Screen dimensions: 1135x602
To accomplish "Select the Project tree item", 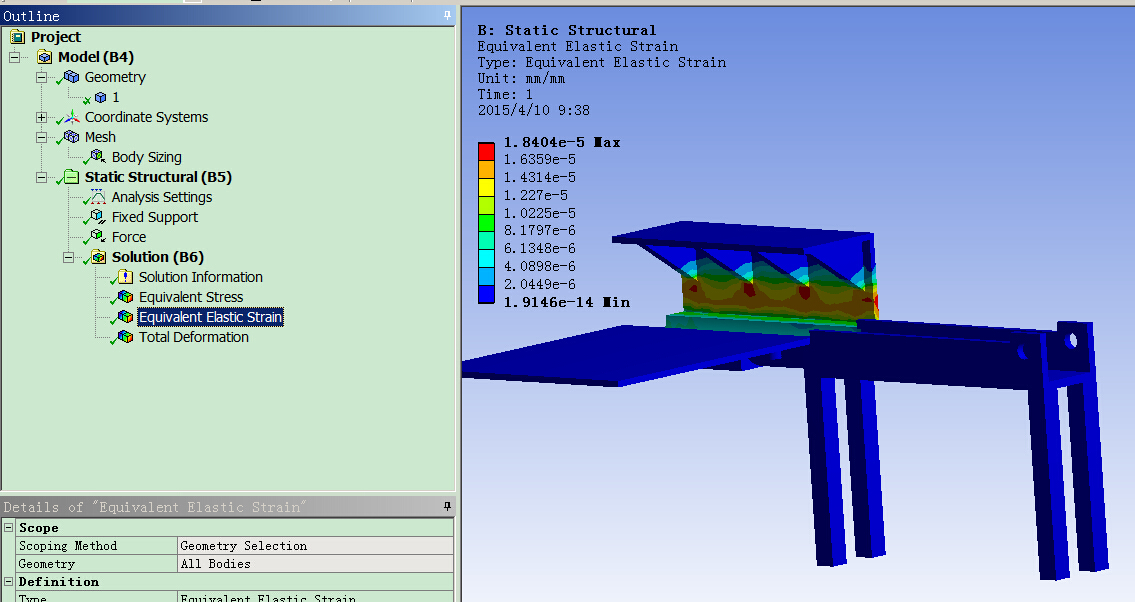I will tap(56, 37).
